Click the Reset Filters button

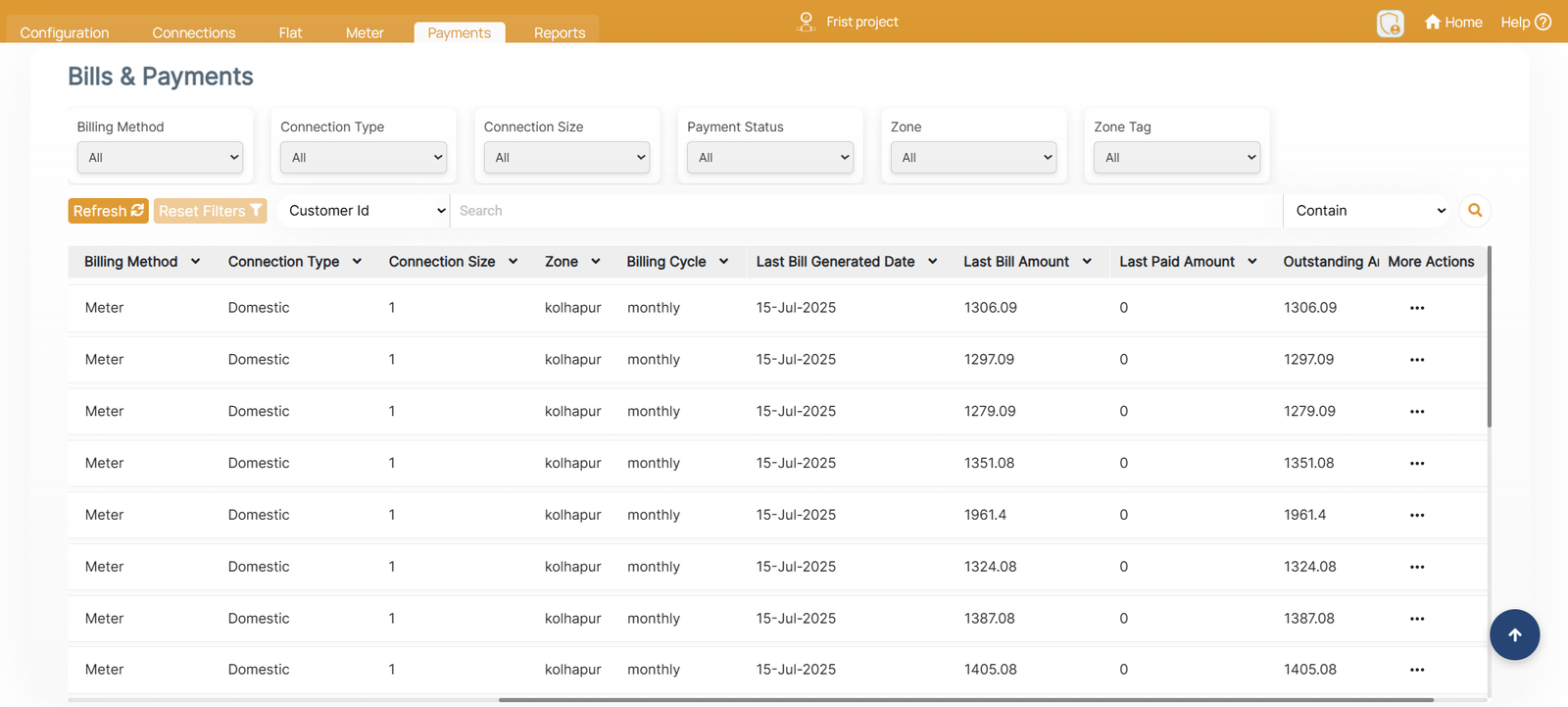click(x=211, y=211)
